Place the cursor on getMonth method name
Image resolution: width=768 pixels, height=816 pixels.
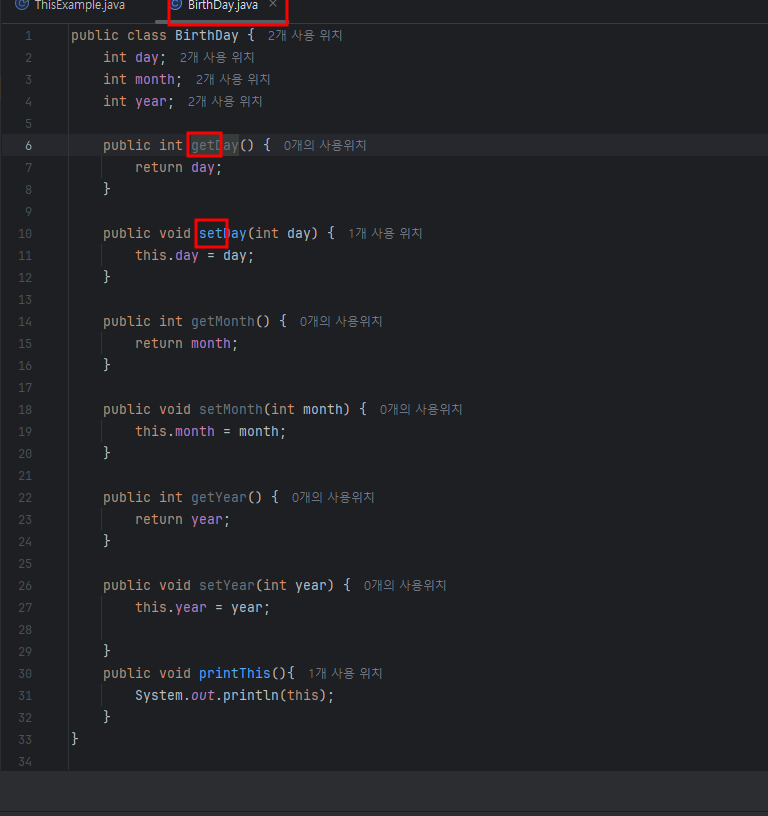(223, 321)
